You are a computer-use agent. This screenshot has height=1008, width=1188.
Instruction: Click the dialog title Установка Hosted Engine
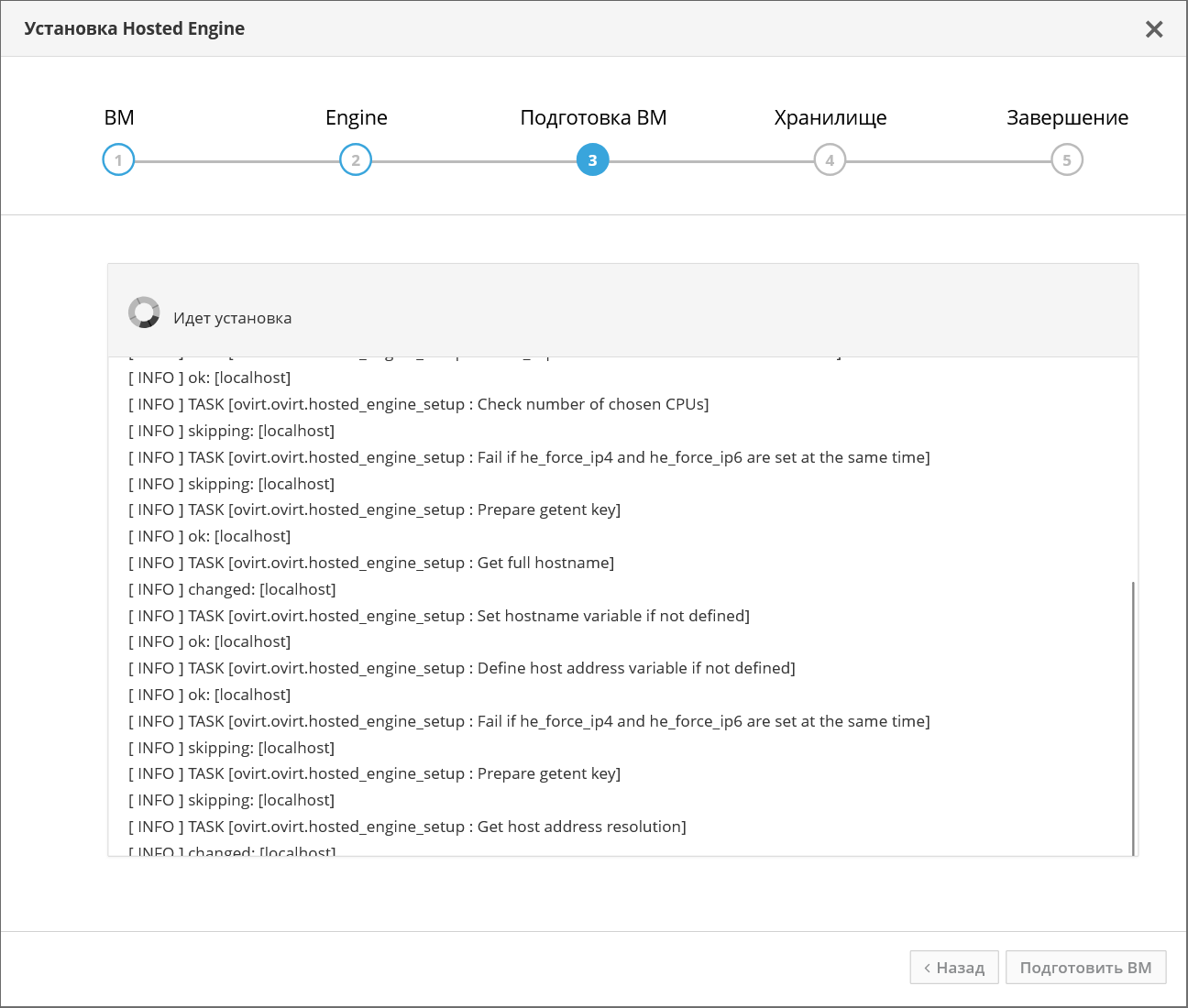(135, 28)
